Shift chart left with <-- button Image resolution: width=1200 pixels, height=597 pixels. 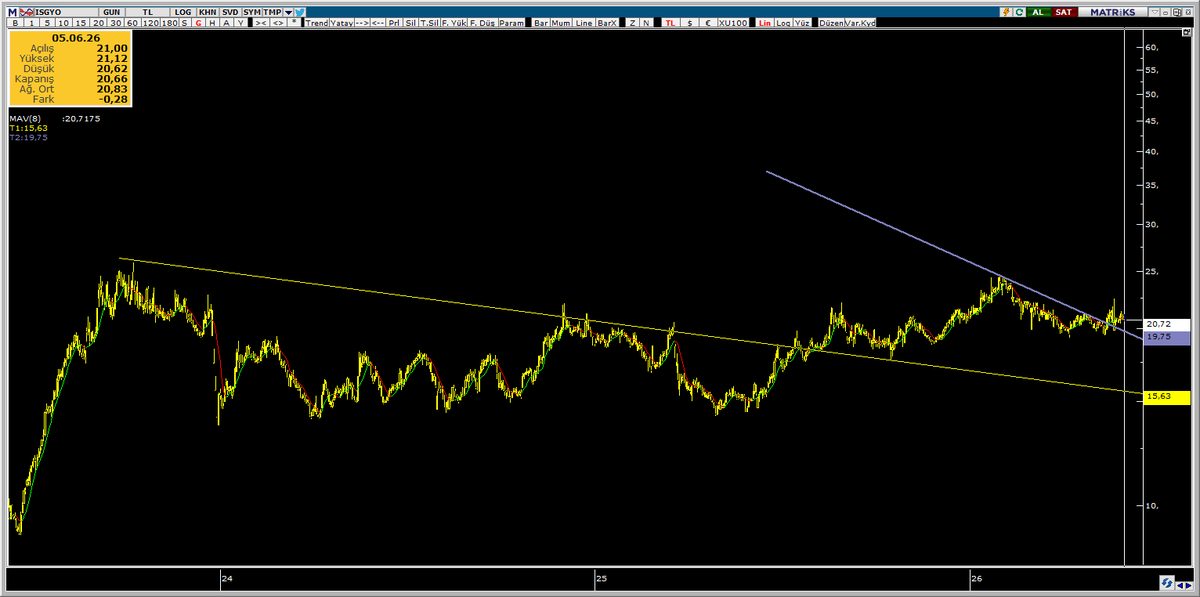[x=379, y=23]
